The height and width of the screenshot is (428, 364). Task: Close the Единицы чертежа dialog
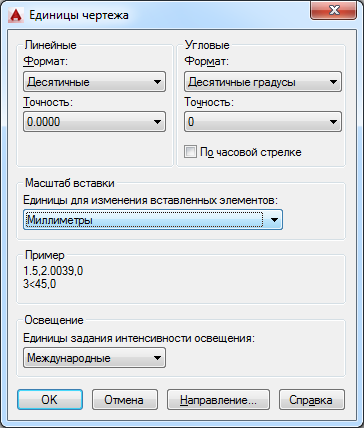[x=333, y=11]
